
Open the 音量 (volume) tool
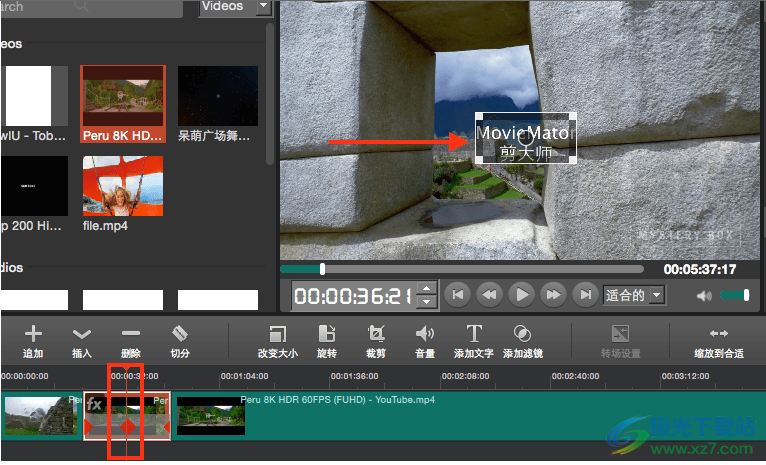[x=425, y=334]
